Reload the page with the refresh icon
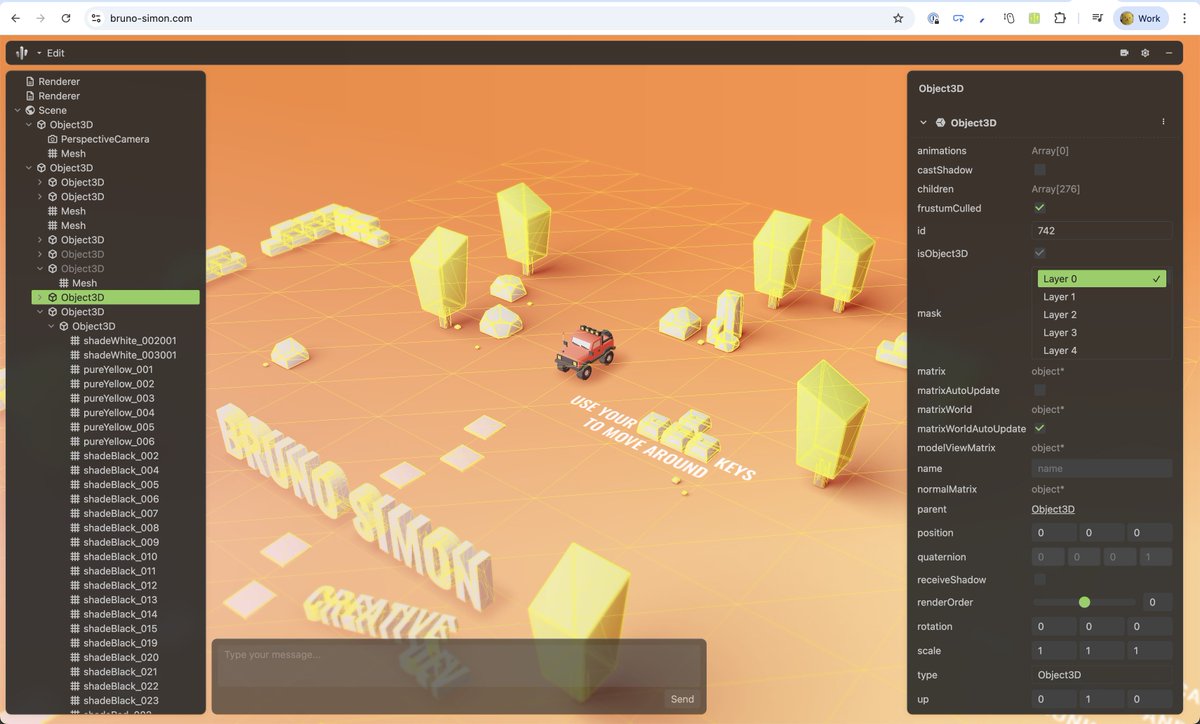Image resolution: width=1200 pixels, height=724 pixels. point(66,18)
